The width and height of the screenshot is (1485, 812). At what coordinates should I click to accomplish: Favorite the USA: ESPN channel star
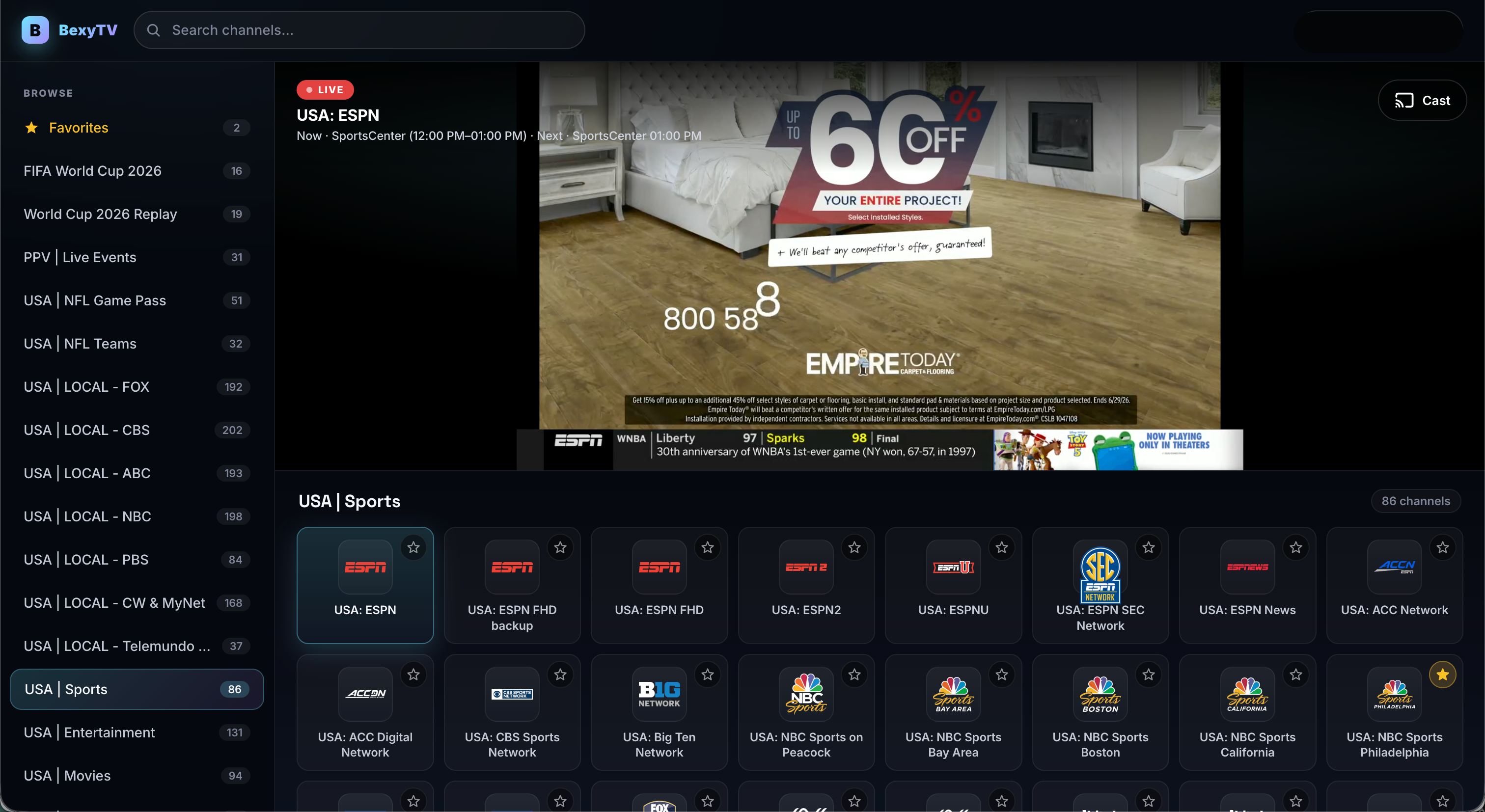point(413,547)
